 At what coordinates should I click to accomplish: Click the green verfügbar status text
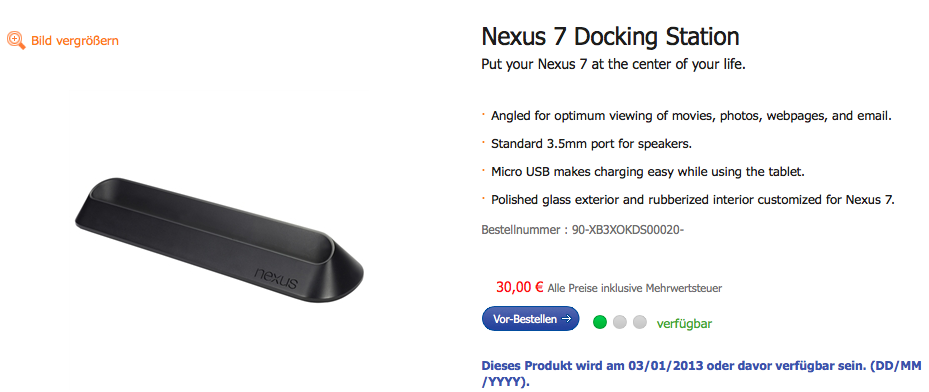pos(684,323)
